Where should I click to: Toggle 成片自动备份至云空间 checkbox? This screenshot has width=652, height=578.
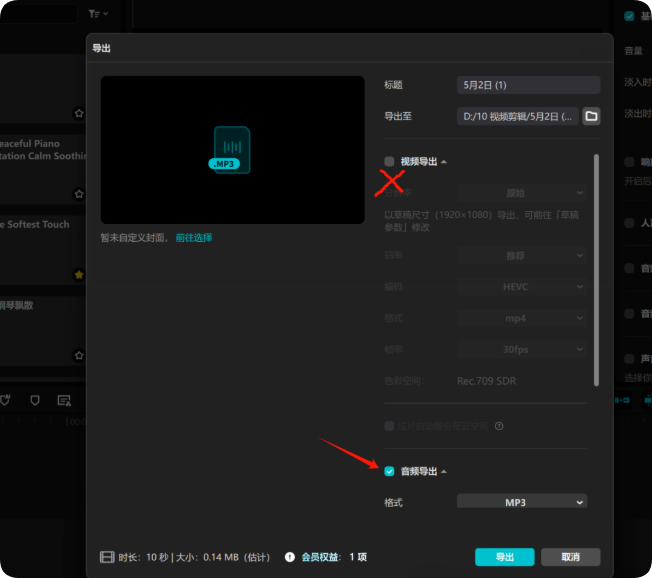[x=389, y=426]
